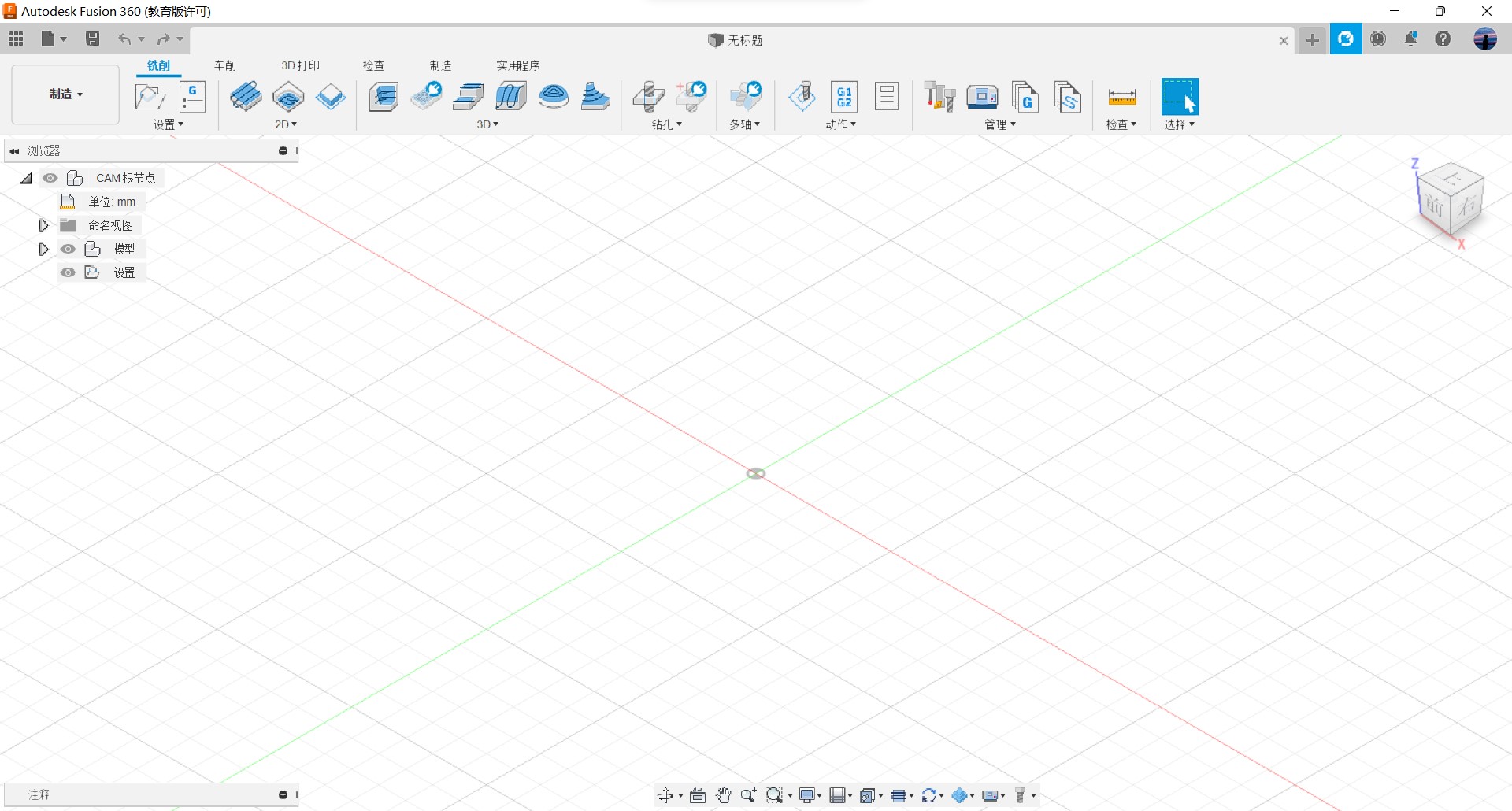Select the Multi-axis Swarf tool
1512x811 pixels.
tap(745, 97)
